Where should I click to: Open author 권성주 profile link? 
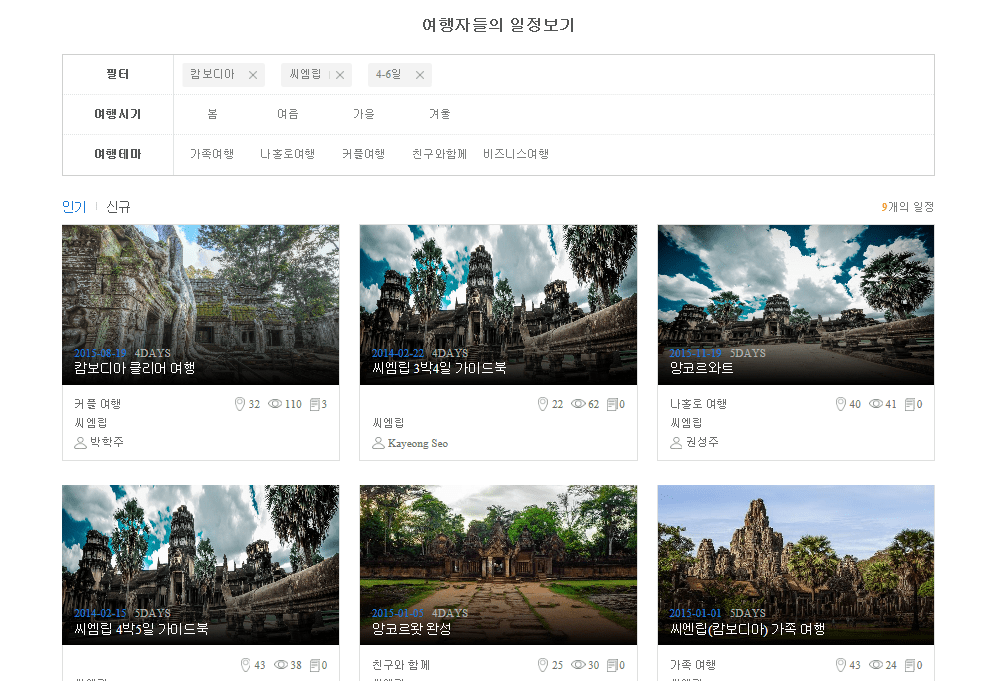click(x=703, y=442)
